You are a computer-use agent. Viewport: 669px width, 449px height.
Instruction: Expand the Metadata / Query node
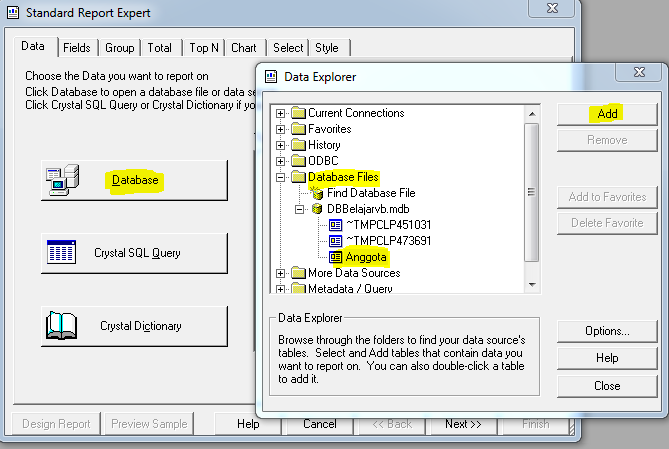(x=280, y=289)
